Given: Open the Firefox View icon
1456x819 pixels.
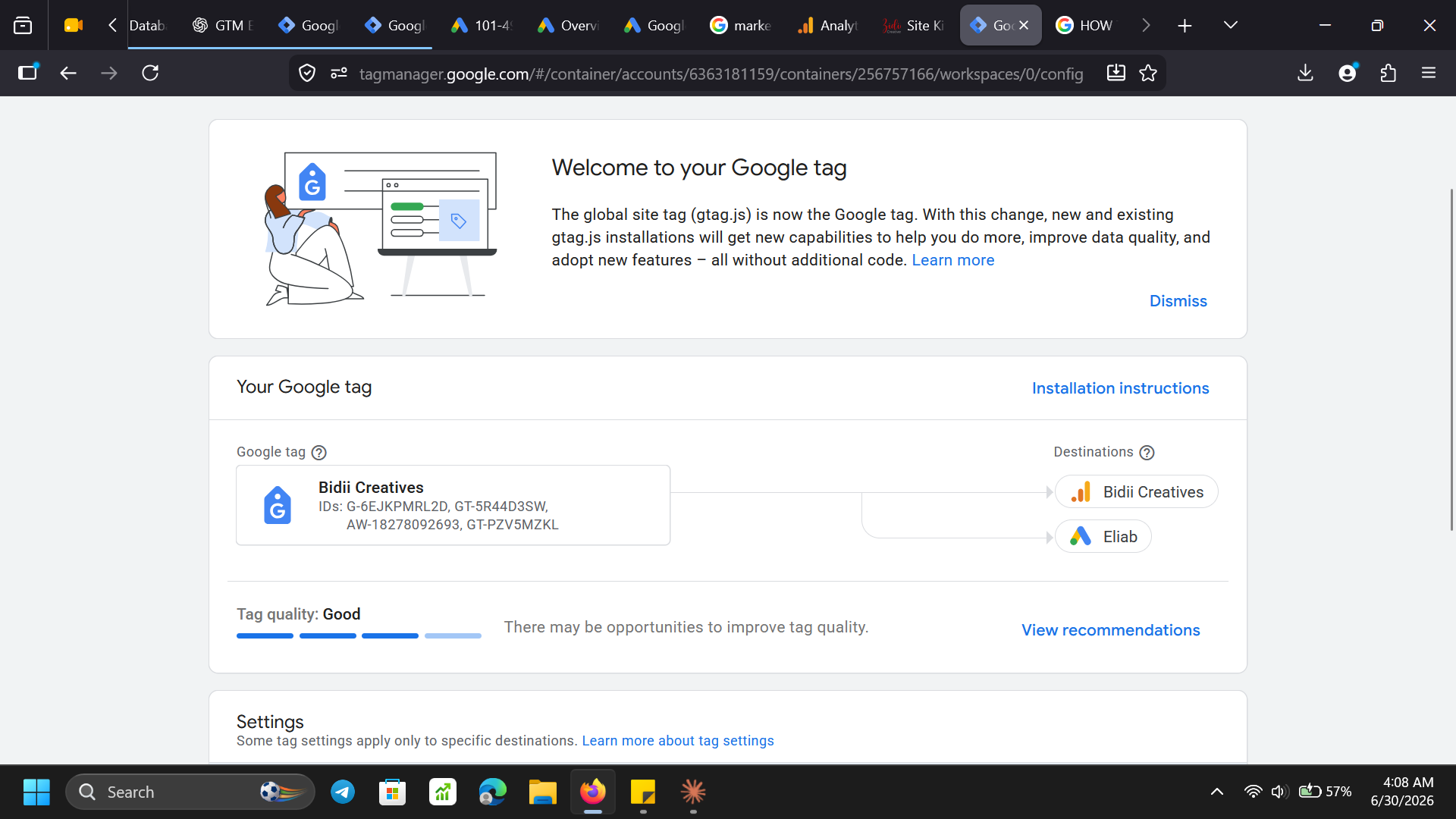Looking at the screenshot, I should (23, 26).
